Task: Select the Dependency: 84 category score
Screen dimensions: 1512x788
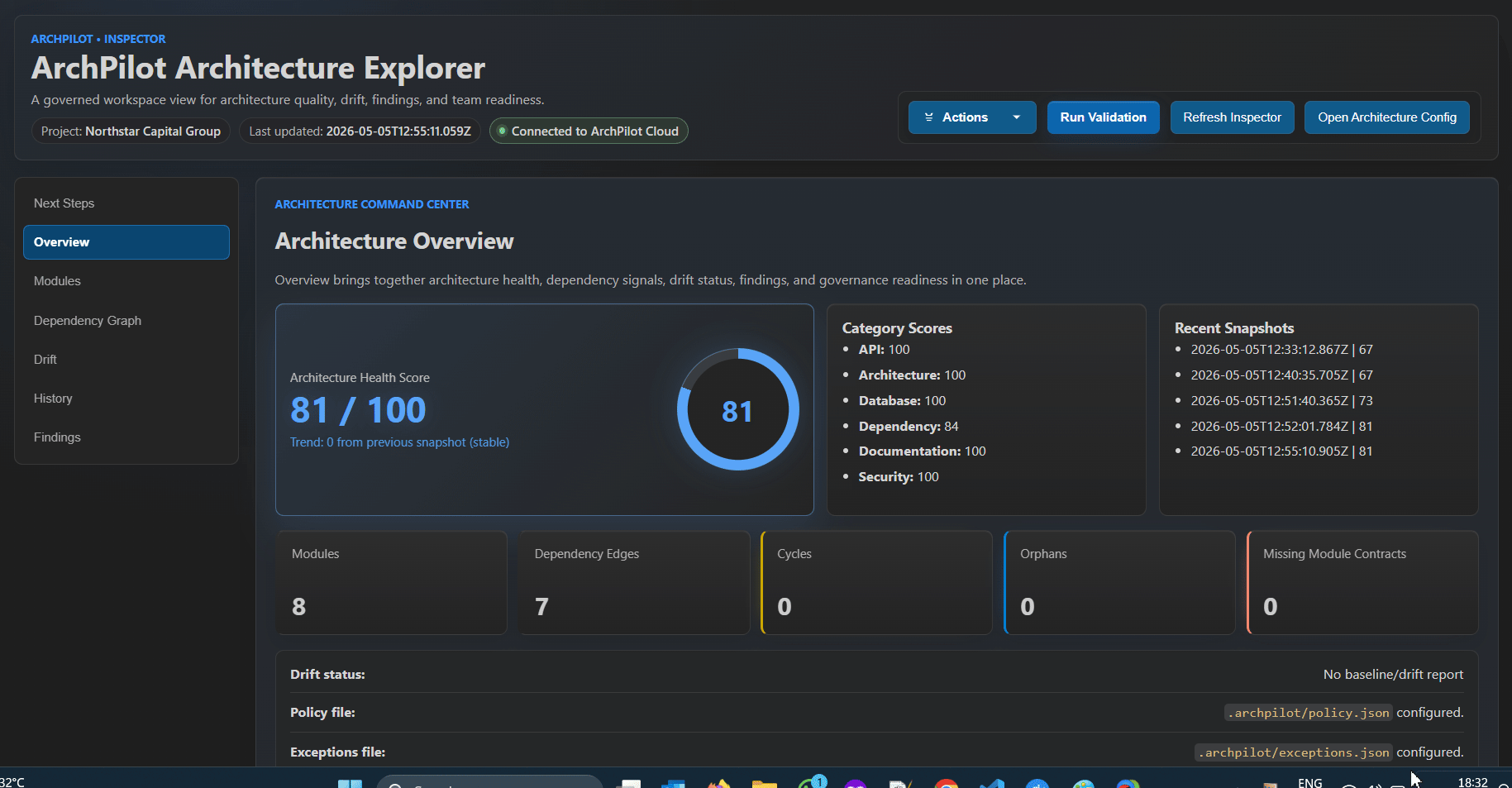Action: 909,427
